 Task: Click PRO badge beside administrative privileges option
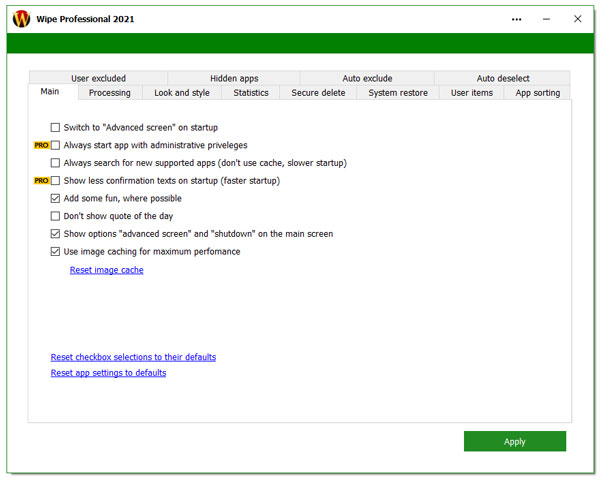(41, 145)
